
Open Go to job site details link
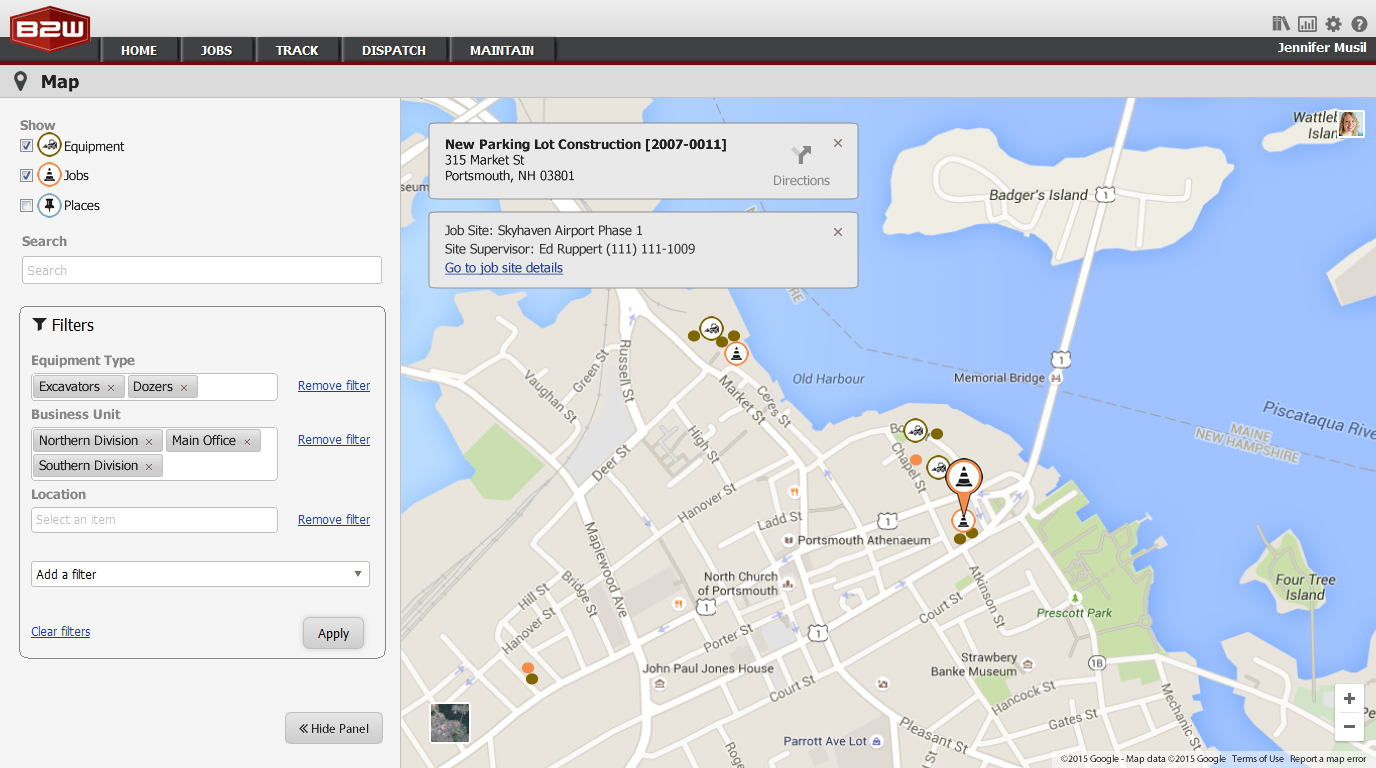(504, 268)
